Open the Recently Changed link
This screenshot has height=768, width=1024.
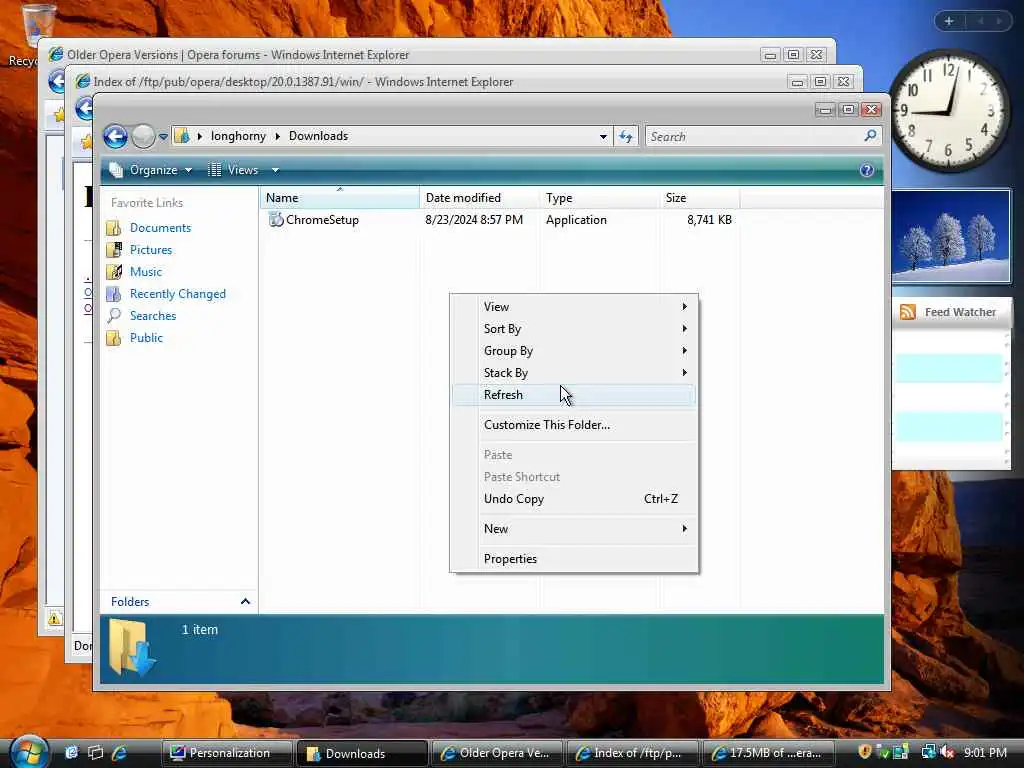[178, 294]
